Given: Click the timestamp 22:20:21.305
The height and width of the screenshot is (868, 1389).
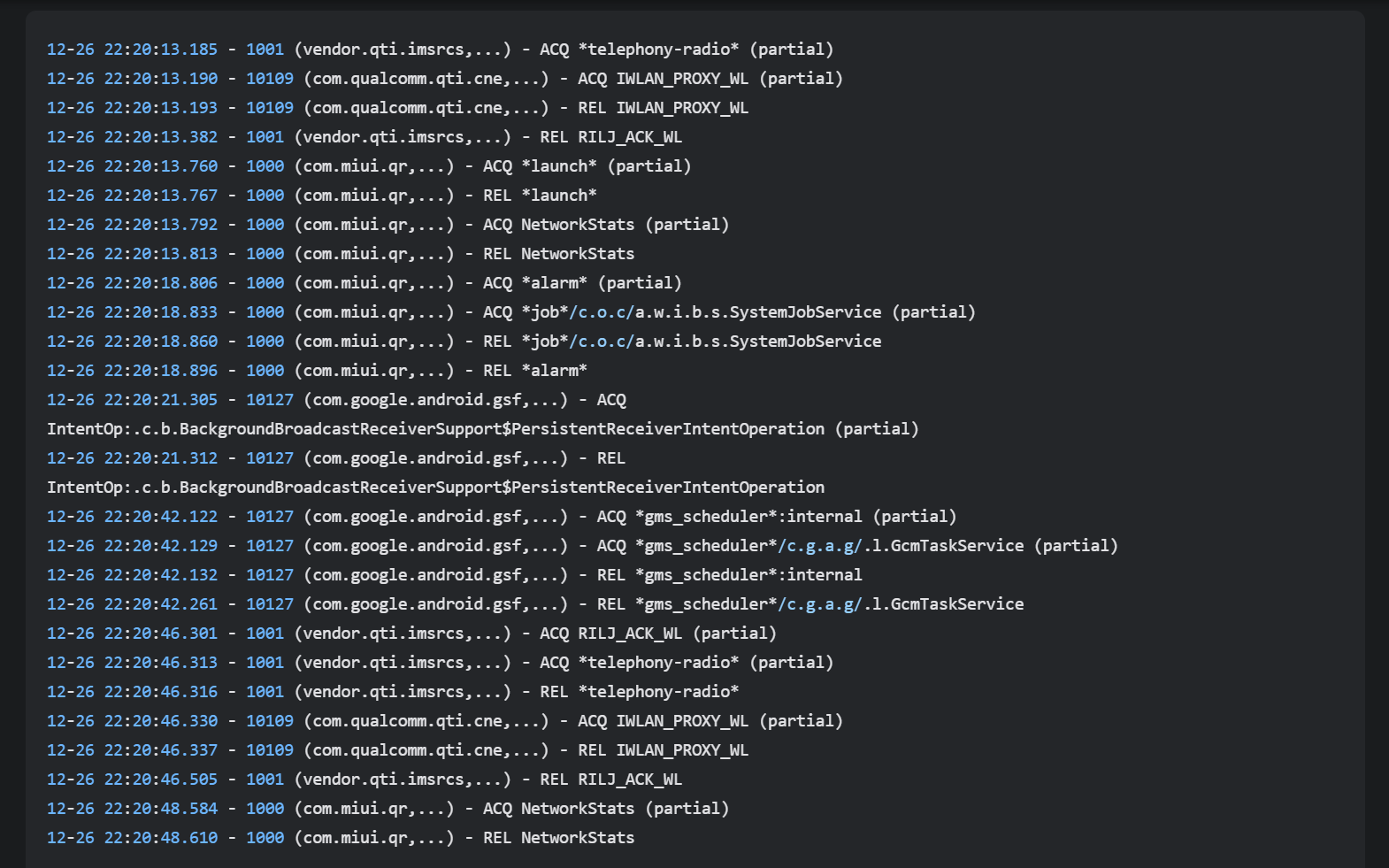Looking at the screenshot, I should (x=161, y=400).
